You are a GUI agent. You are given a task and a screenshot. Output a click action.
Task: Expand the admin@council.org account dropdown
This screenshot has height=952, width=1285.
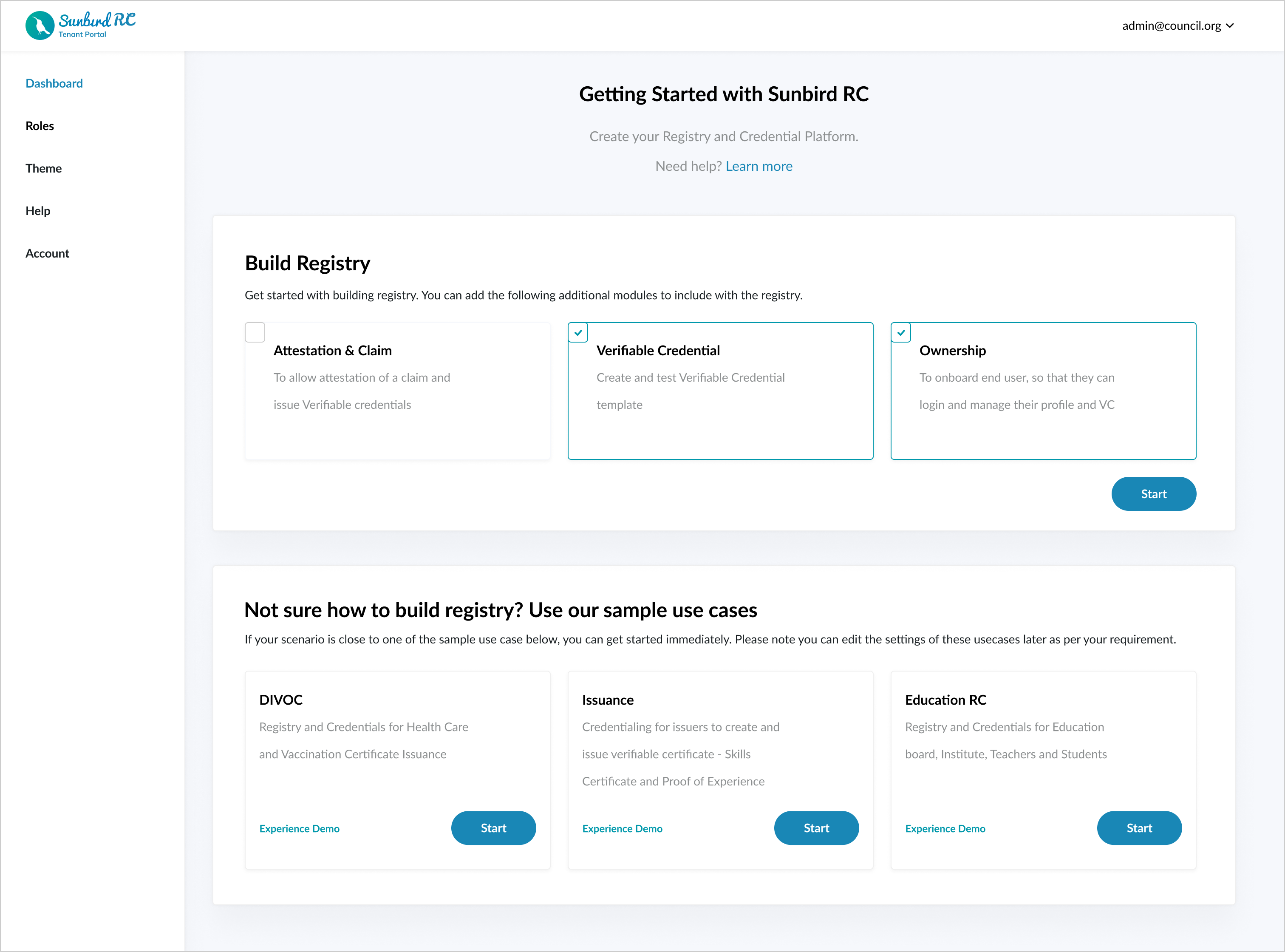coord(1171,26)
